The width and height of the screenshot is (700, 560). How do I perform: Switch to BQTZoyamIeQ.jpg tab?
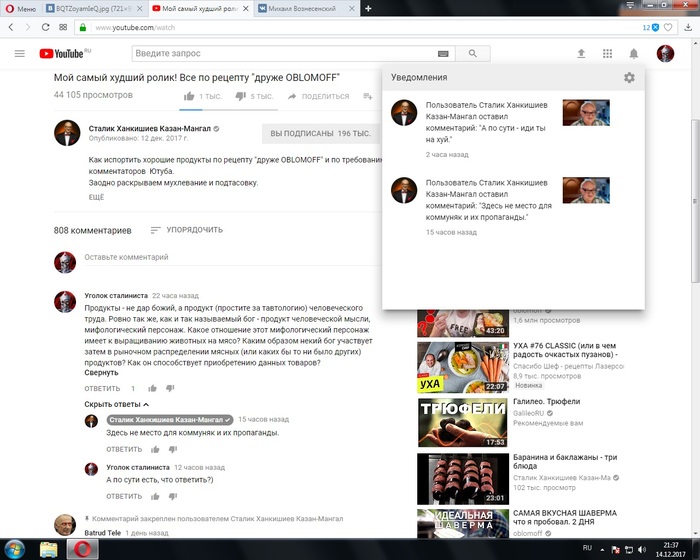click(x=94, y=8)
